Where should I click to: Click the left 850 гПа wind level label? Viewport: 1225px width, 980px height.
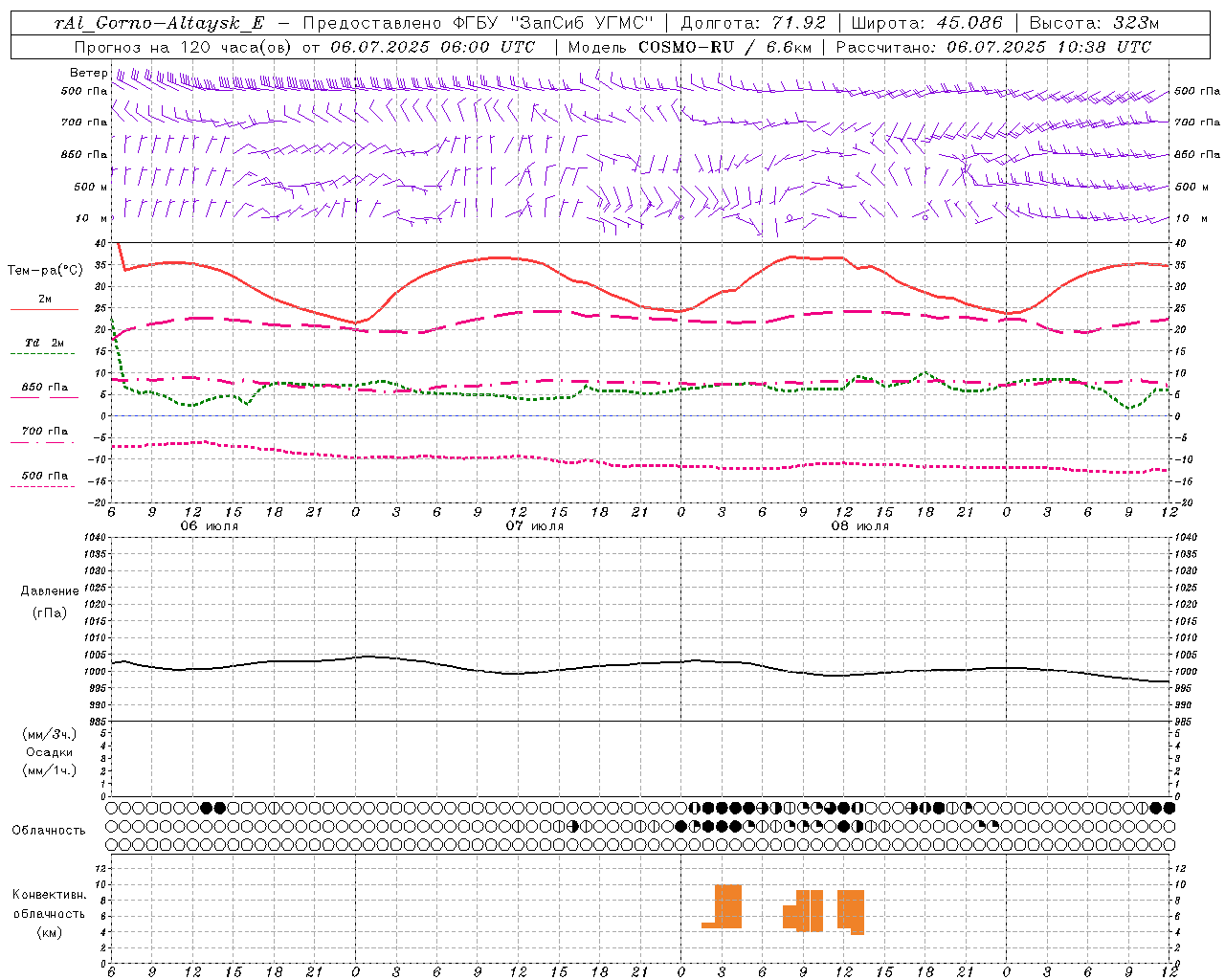click(84, 154)
